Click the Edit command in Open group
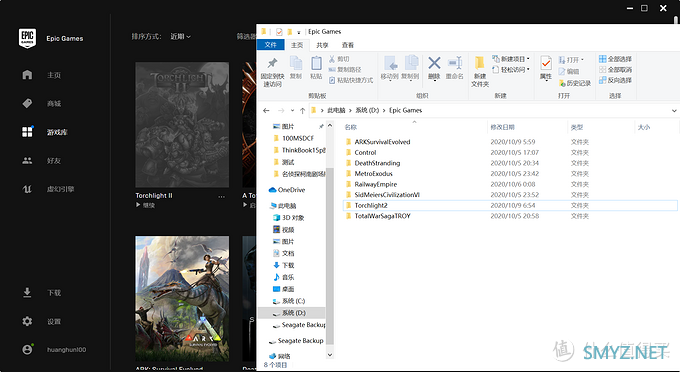 pos(569,72)
